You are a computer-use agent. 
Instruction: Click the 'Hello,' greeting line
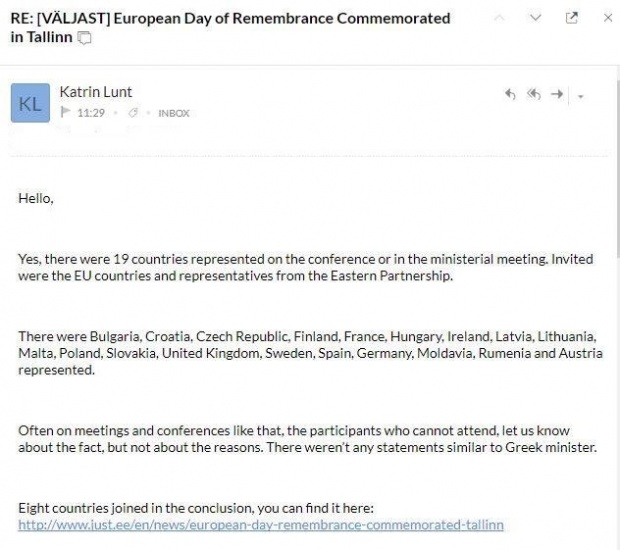[x=36, y=198]
